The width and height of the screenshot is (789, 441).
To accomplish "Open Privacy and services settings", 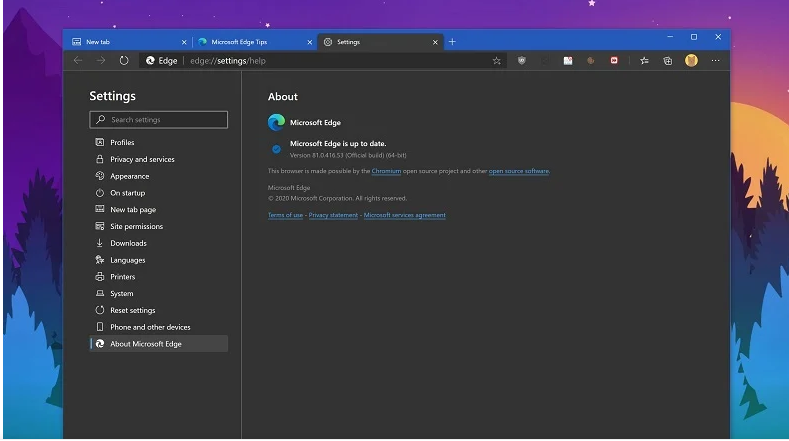I will 159,159.
